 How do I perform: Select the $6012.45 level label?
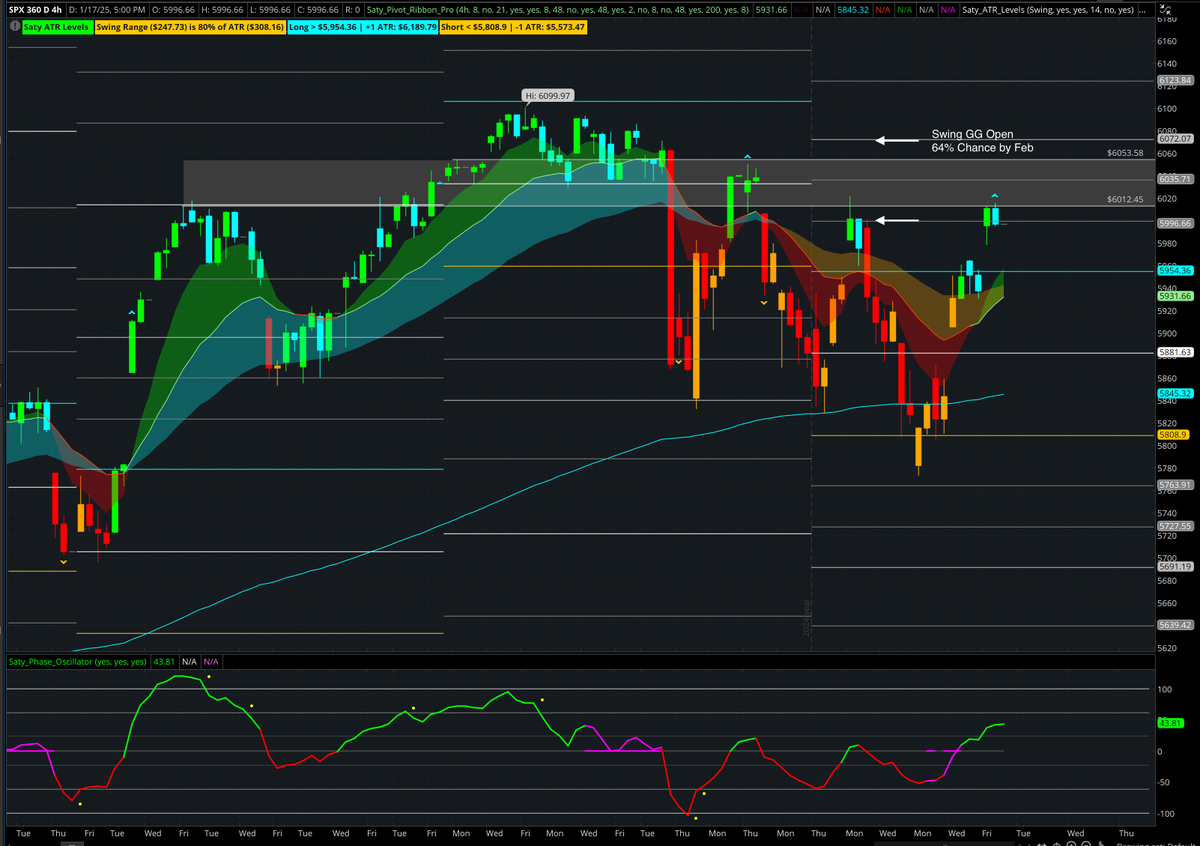pos(1125,199)
